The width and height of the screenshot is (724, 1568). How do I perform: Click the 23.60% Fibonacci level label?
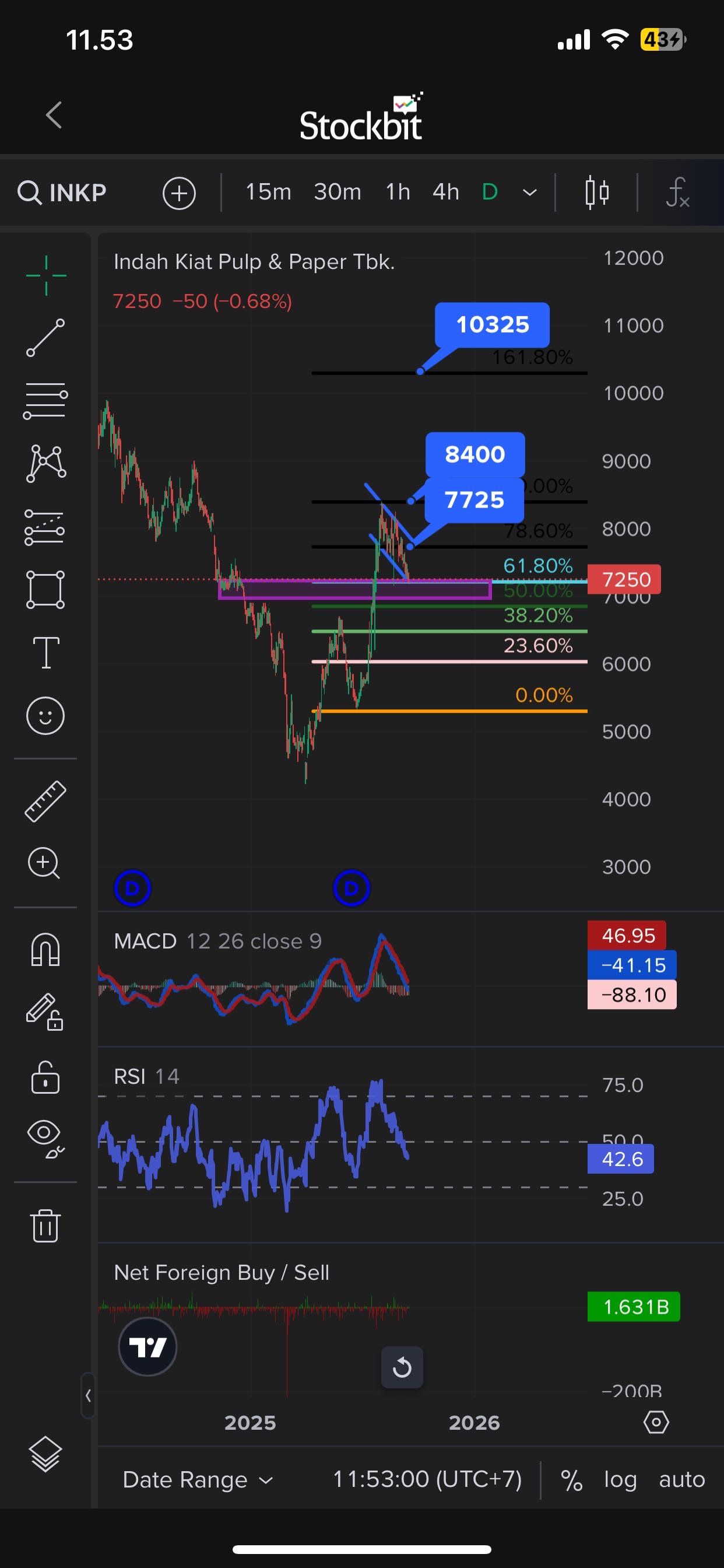pos(538,645)
